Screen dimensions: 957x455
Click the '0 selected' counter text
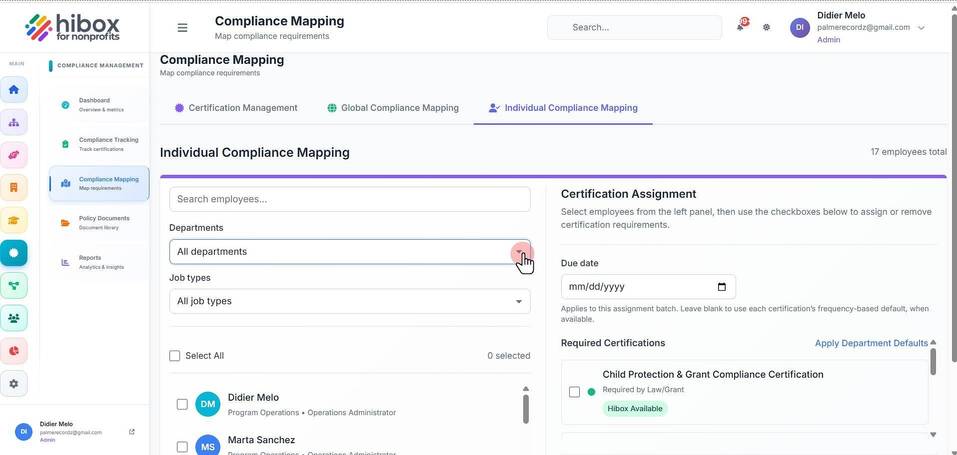coord(508,355)
